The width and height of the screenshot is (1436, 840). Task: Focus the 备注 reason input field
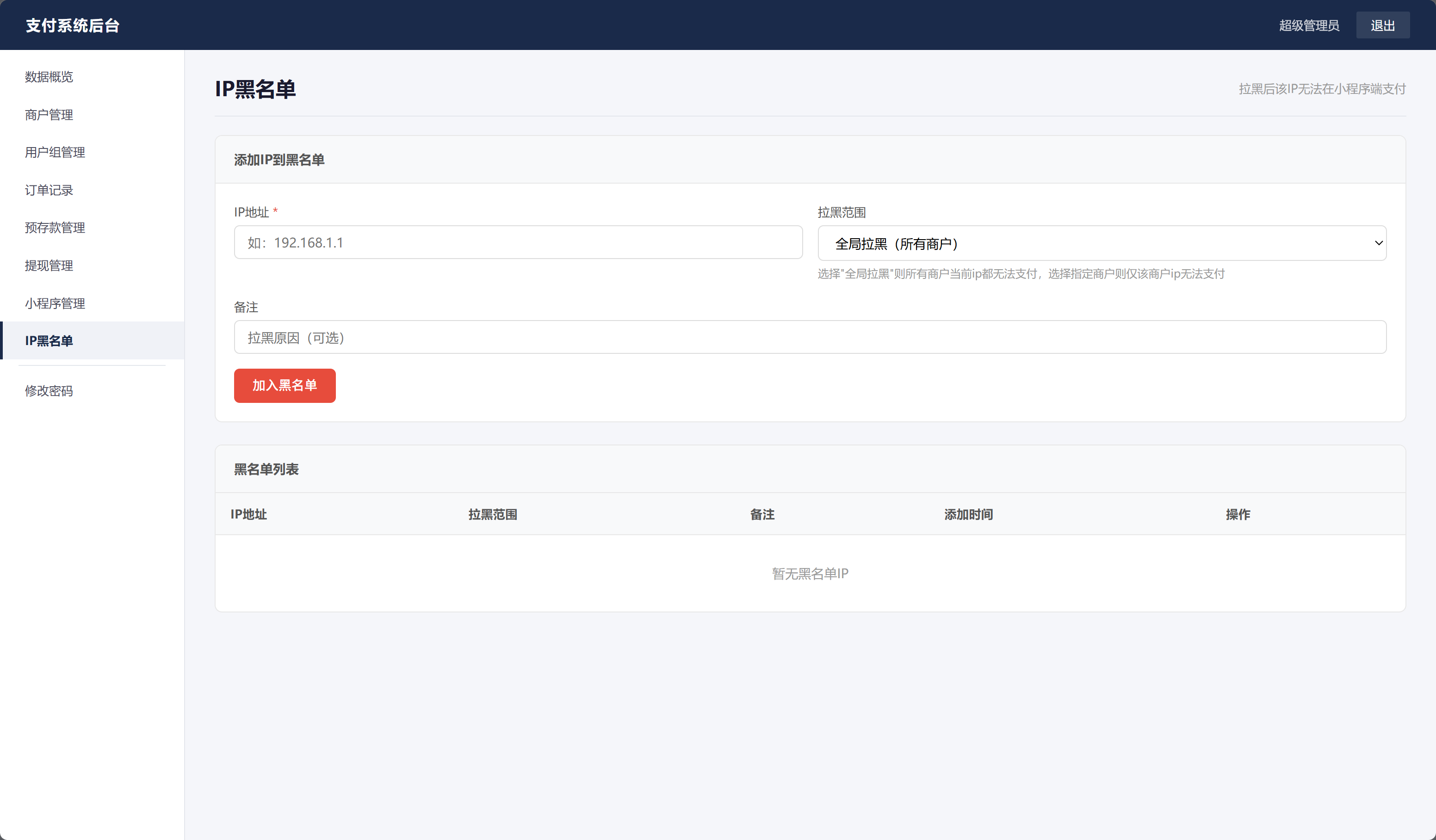click(810, 337)
